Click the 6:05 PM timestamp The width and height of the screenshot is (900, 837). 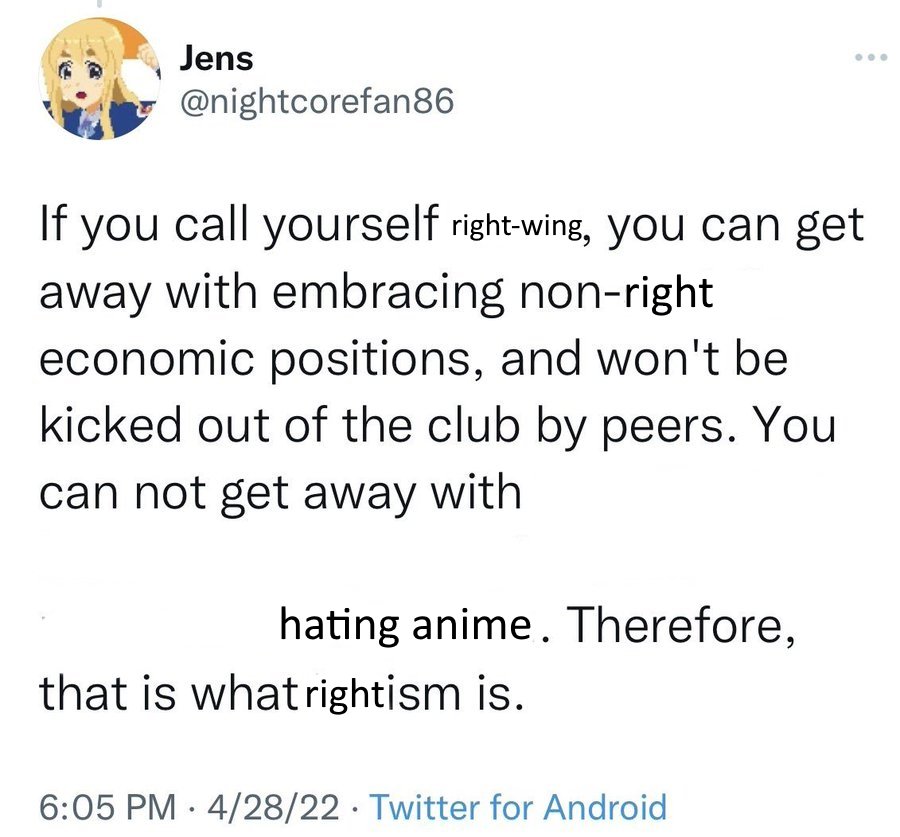click(x=107, y=807)
